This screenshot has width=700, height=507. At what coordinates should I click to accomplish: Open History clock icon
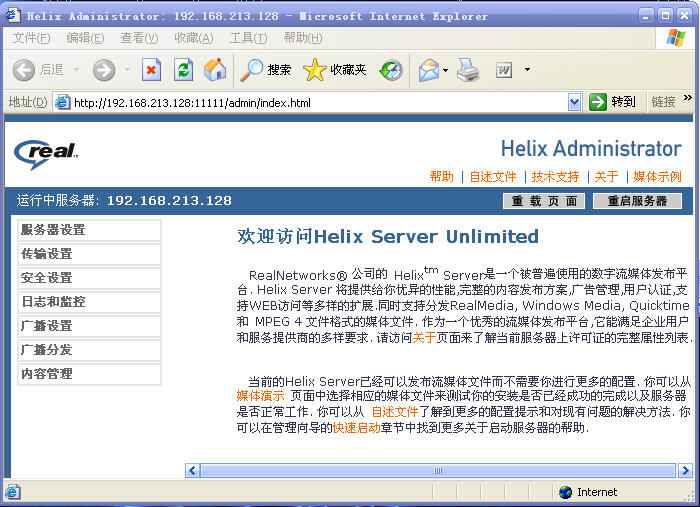[x=391, y=70]
